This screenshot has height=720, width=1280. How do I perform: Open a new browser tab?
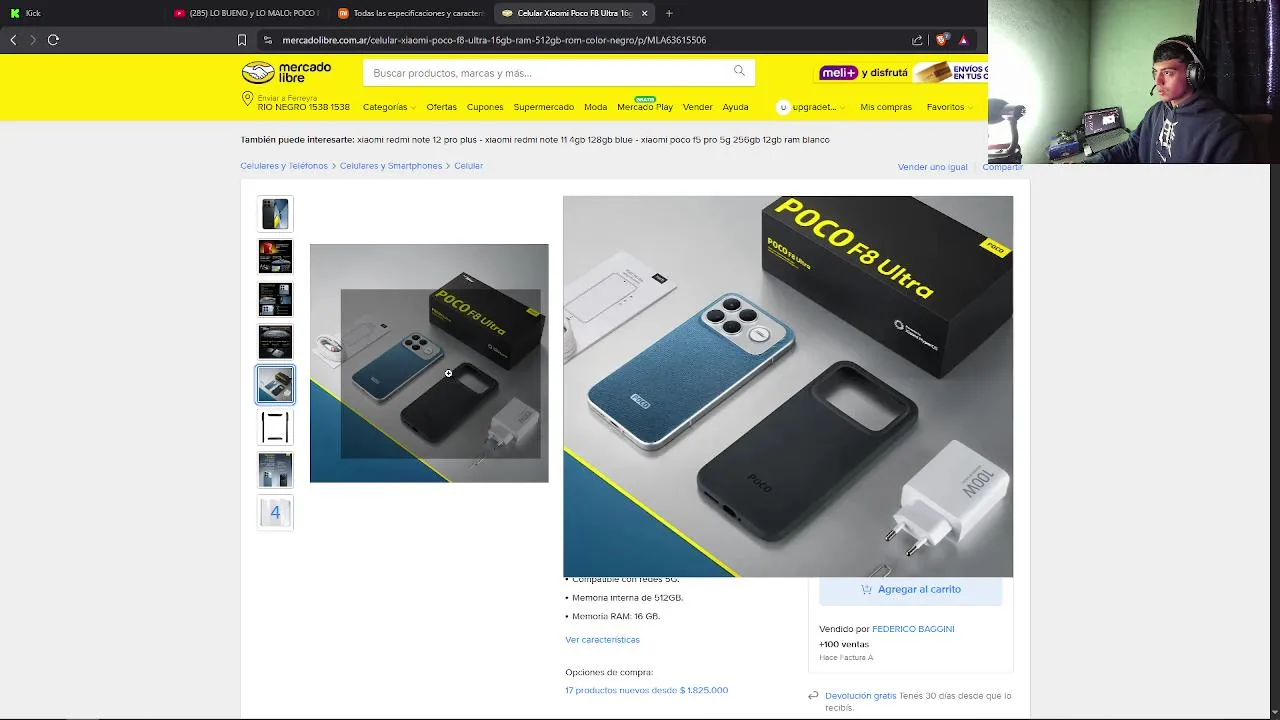coord(669,13)
